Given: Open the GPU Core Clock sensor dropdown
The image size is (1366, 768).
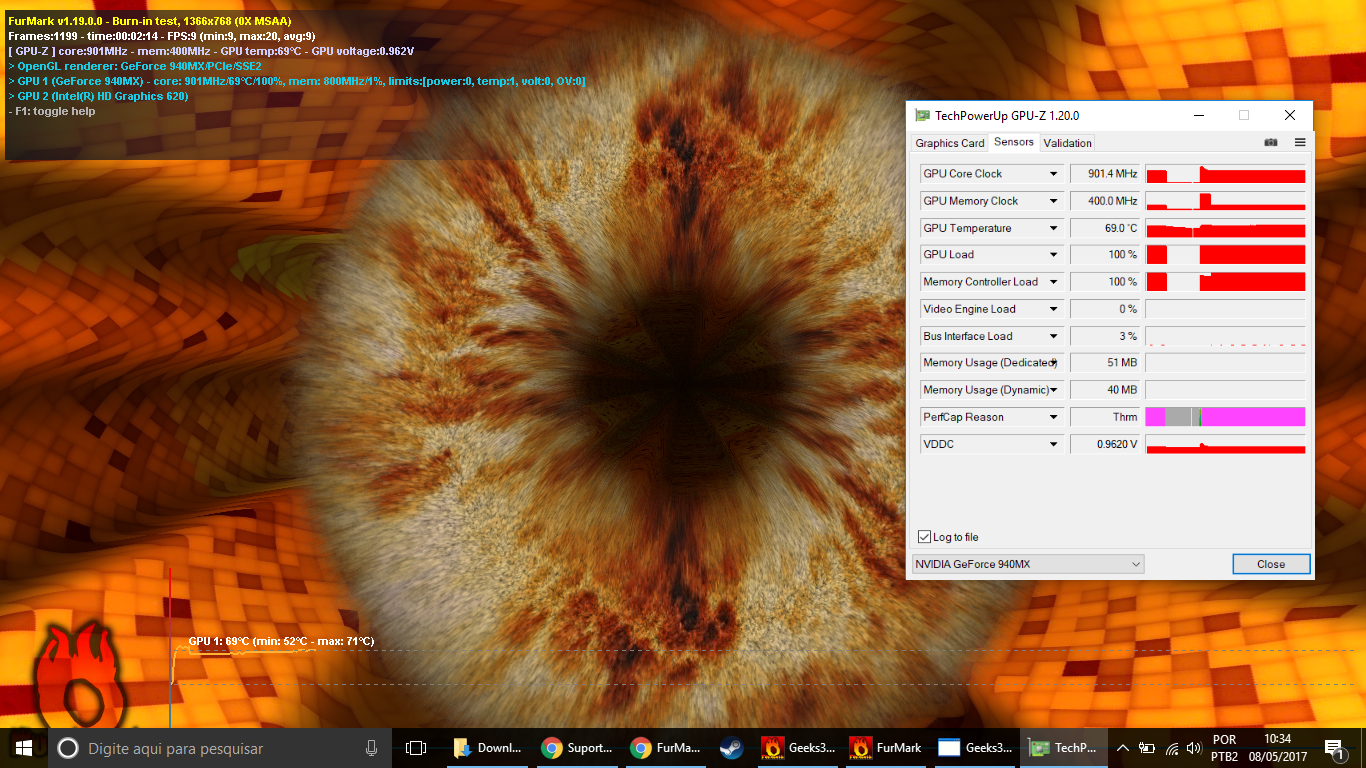Looking at the screenshot, I should click(1053, 174).
